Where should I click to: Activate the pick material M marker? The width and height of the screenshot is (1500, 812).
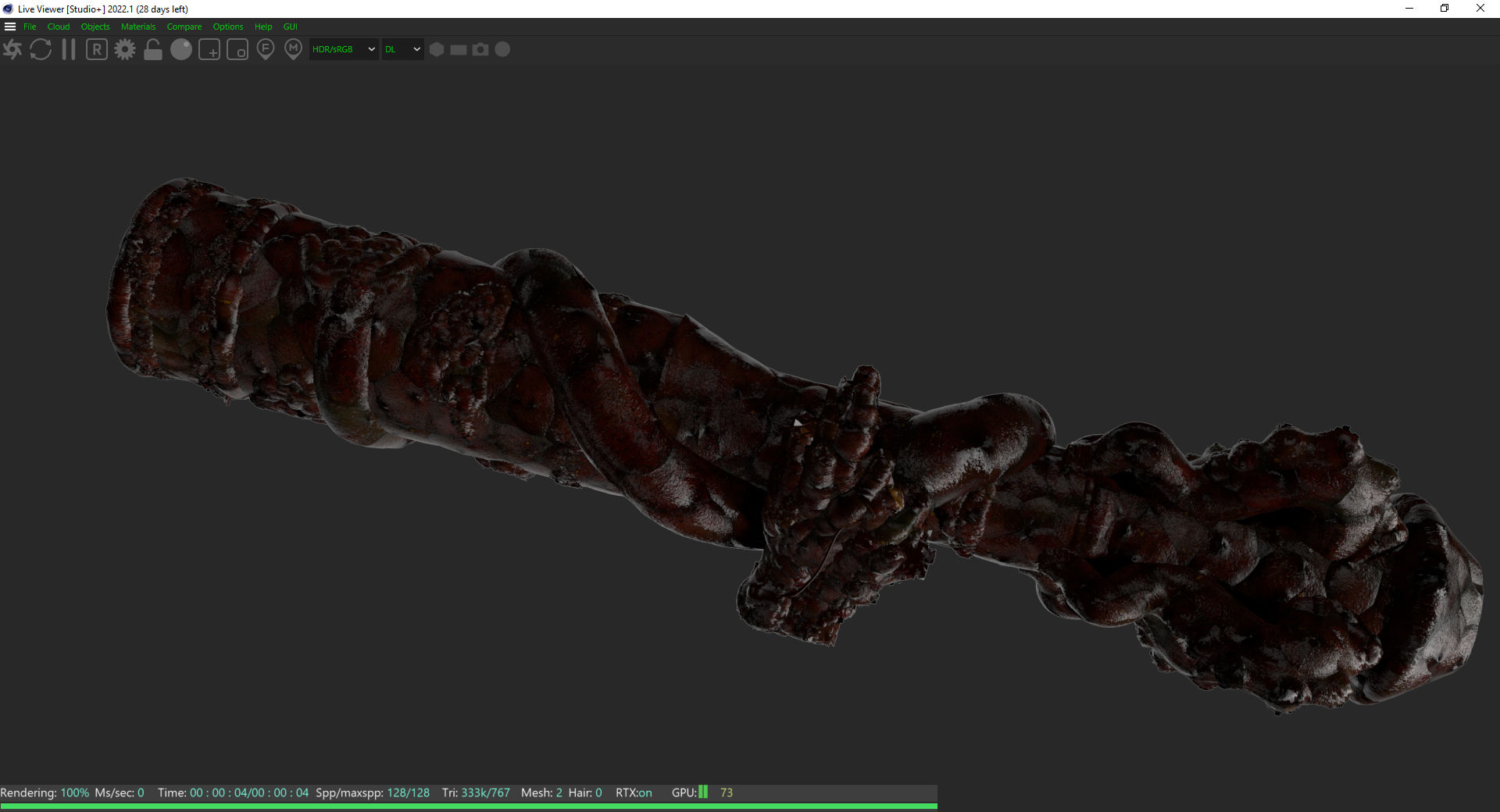coord(293,50)
